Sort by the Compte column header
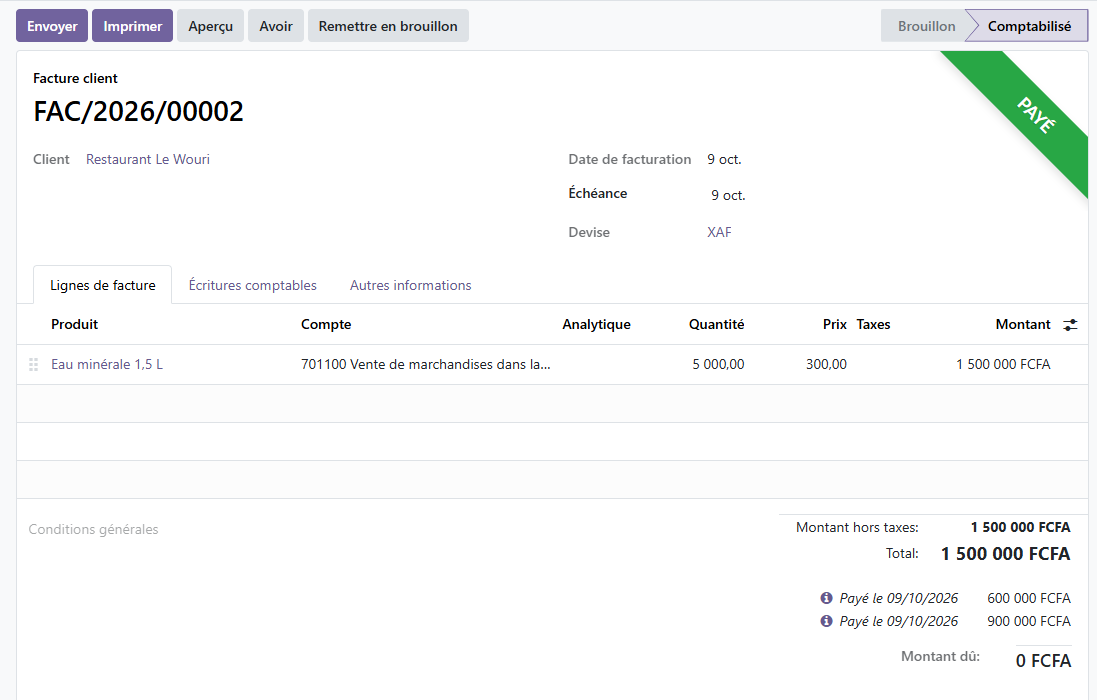This screenshot has height=700, width=1097. click(326, 324)
